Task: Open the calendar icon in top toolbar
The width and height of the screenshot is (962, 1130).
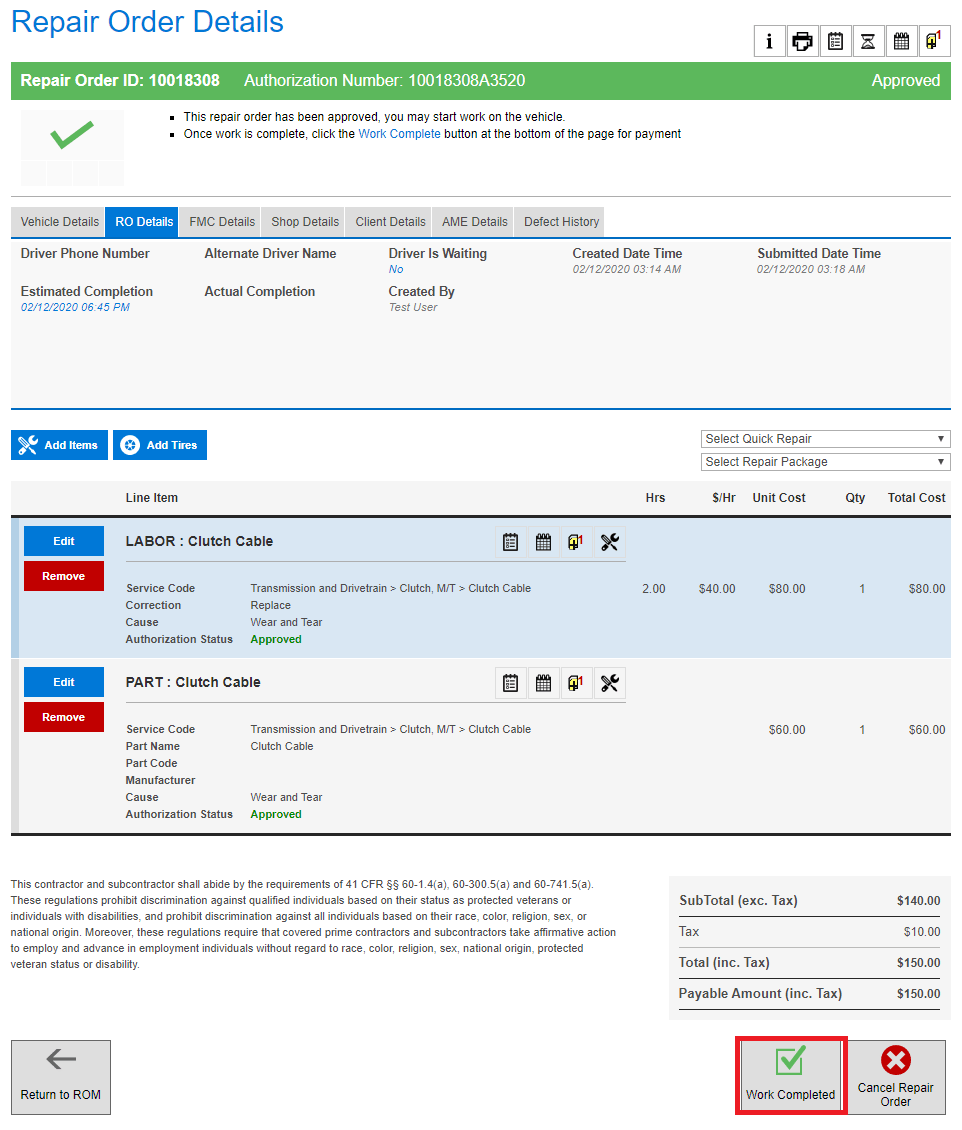Action: click(901, 41)
